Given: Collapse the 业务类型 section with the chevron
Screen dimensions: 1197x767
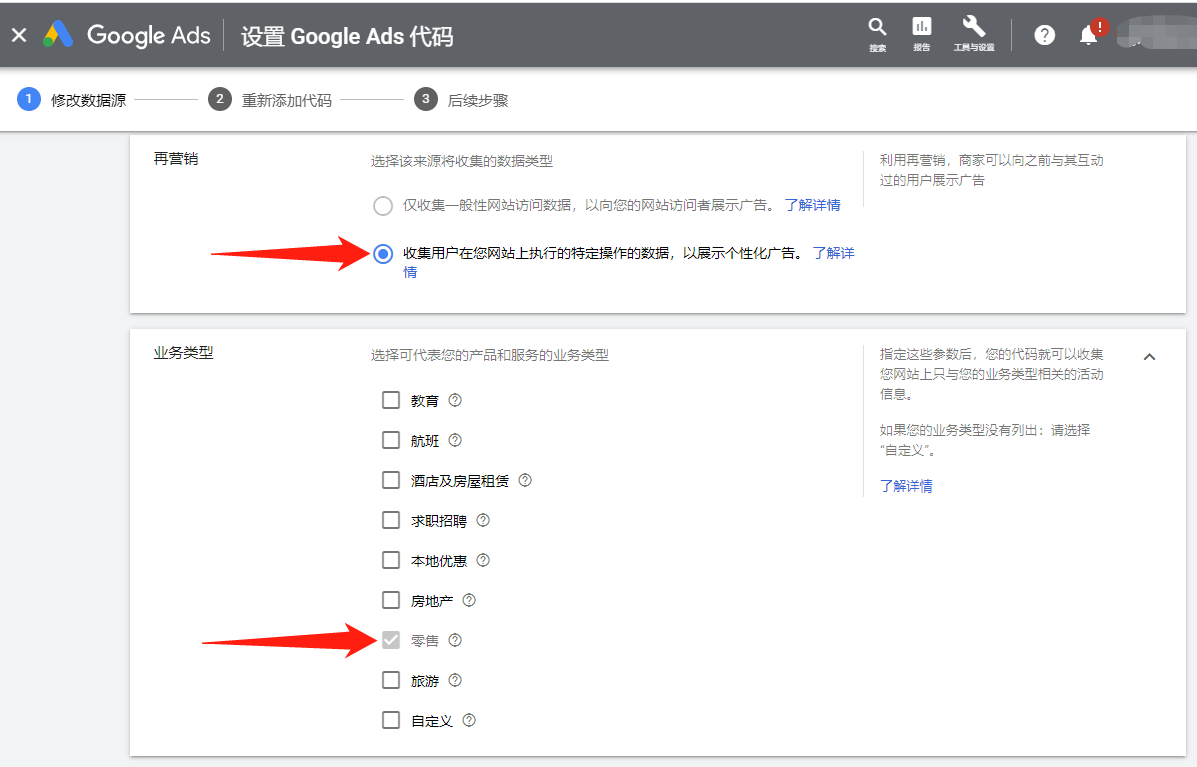Looking at the screenshot, I should [1150, 356].
